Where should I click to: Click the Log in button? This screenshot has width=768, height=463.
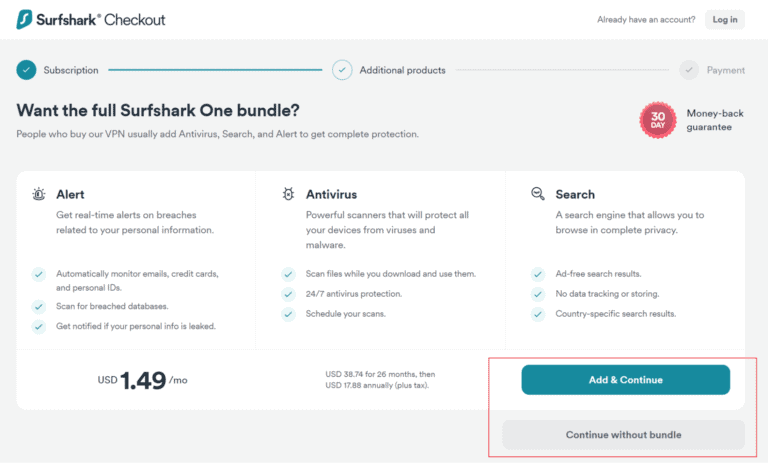[725, 19]
